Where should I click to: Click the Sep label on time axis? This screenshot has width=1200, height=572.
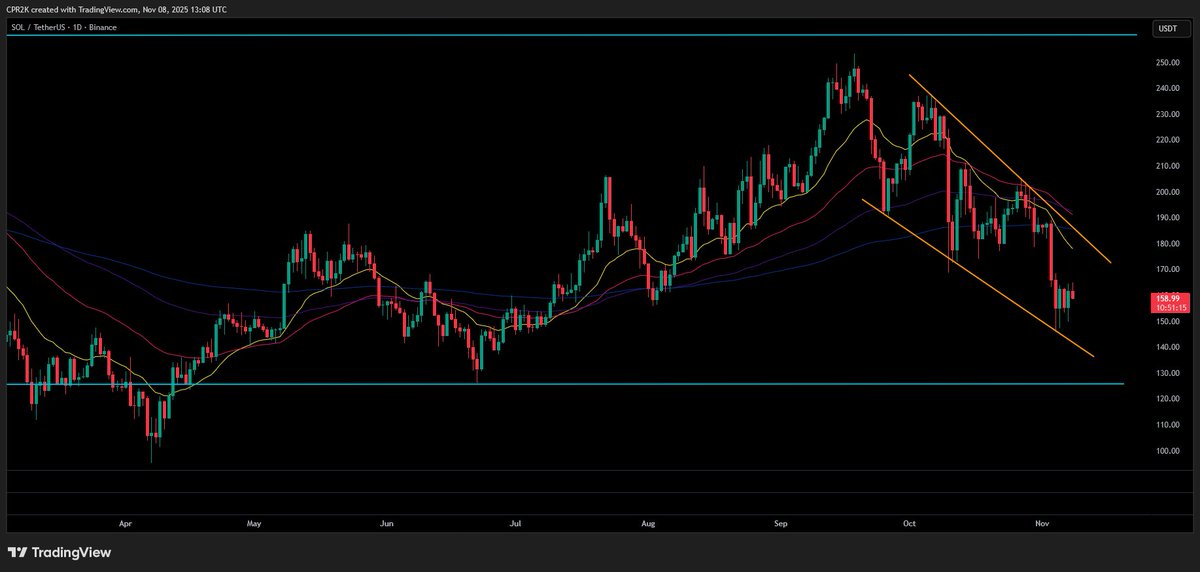click(780, 522)
